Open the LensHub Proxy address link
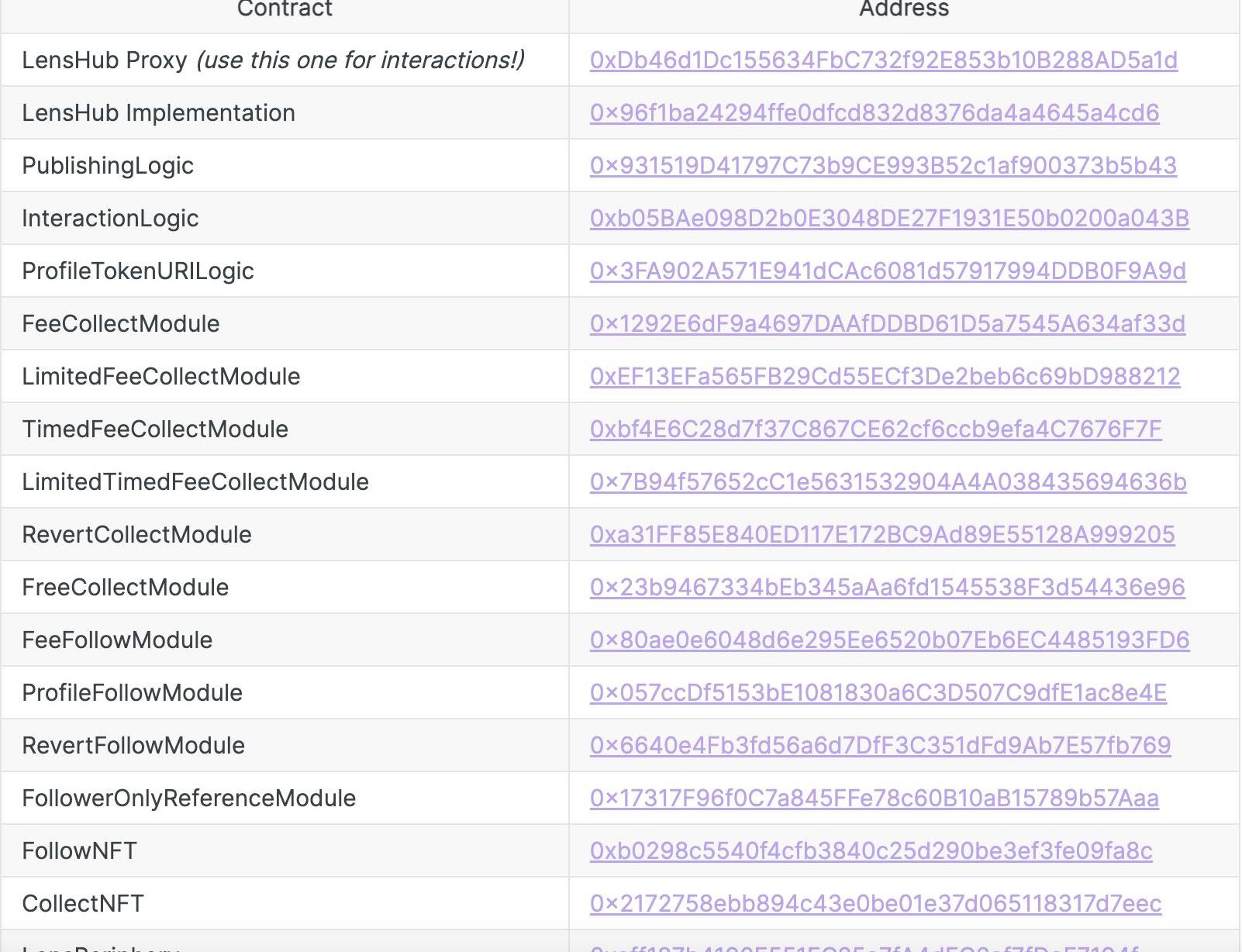The image size is (1242, 952). point(883,60)
